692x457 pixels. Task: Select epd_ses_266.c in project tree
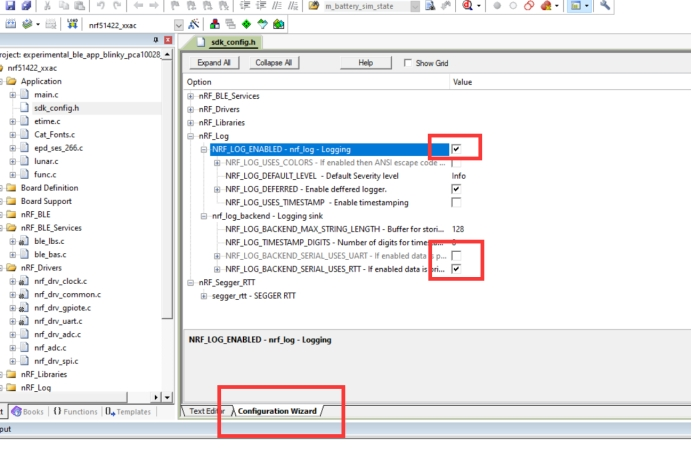point(59,148)
